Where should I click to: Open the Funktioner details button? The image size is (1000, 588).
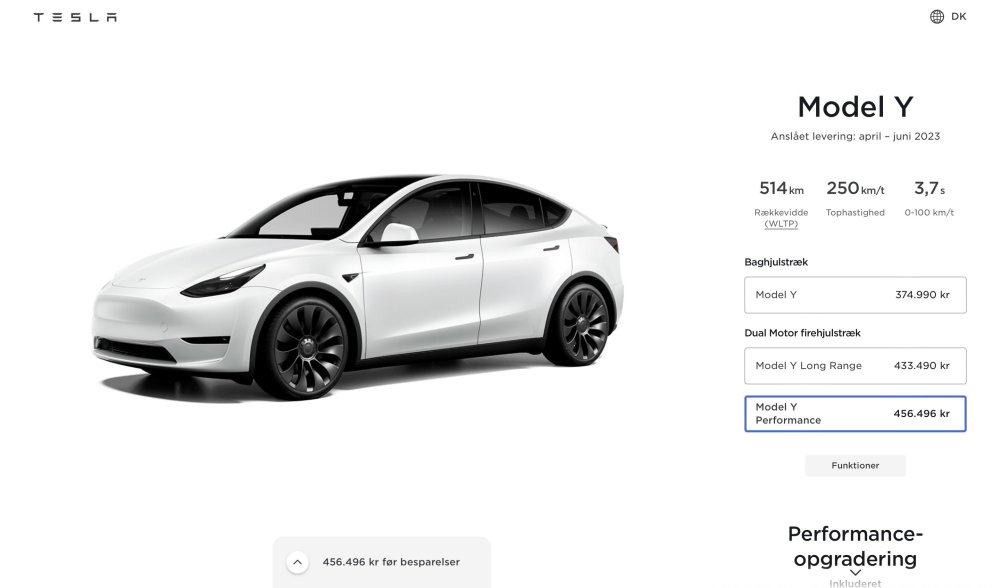click(855, 466)
